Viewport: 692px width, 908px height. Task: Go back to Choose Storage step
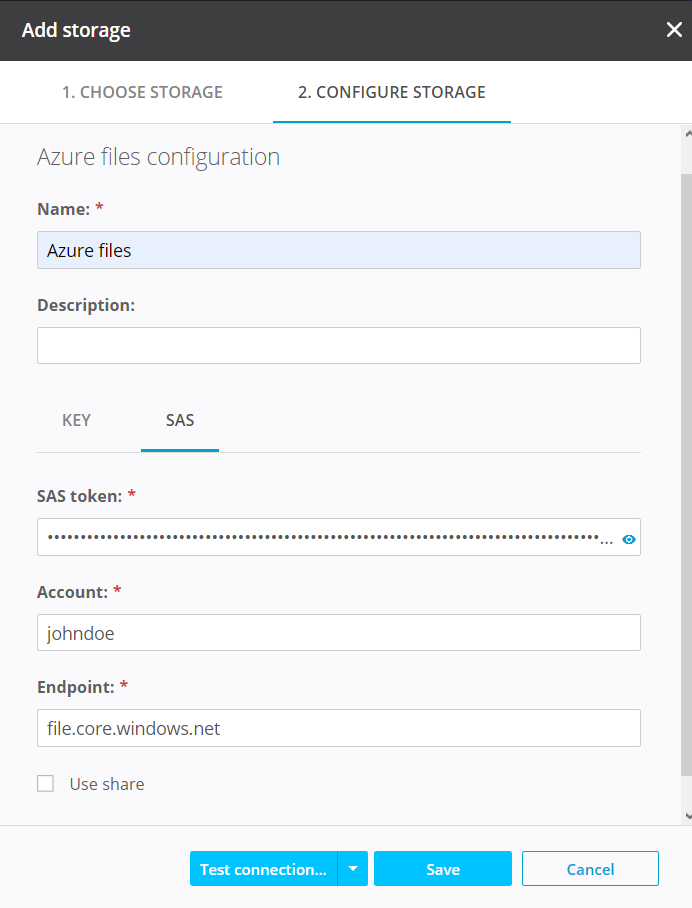pos(142,92)
